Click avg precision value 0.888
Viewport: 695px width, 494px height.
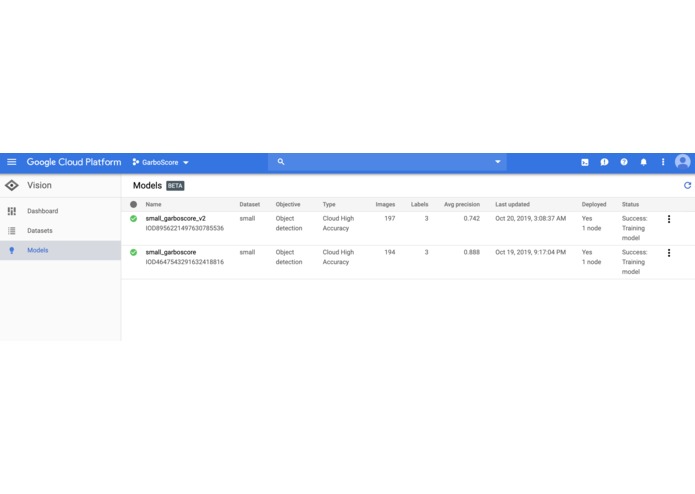coord(472,252)
